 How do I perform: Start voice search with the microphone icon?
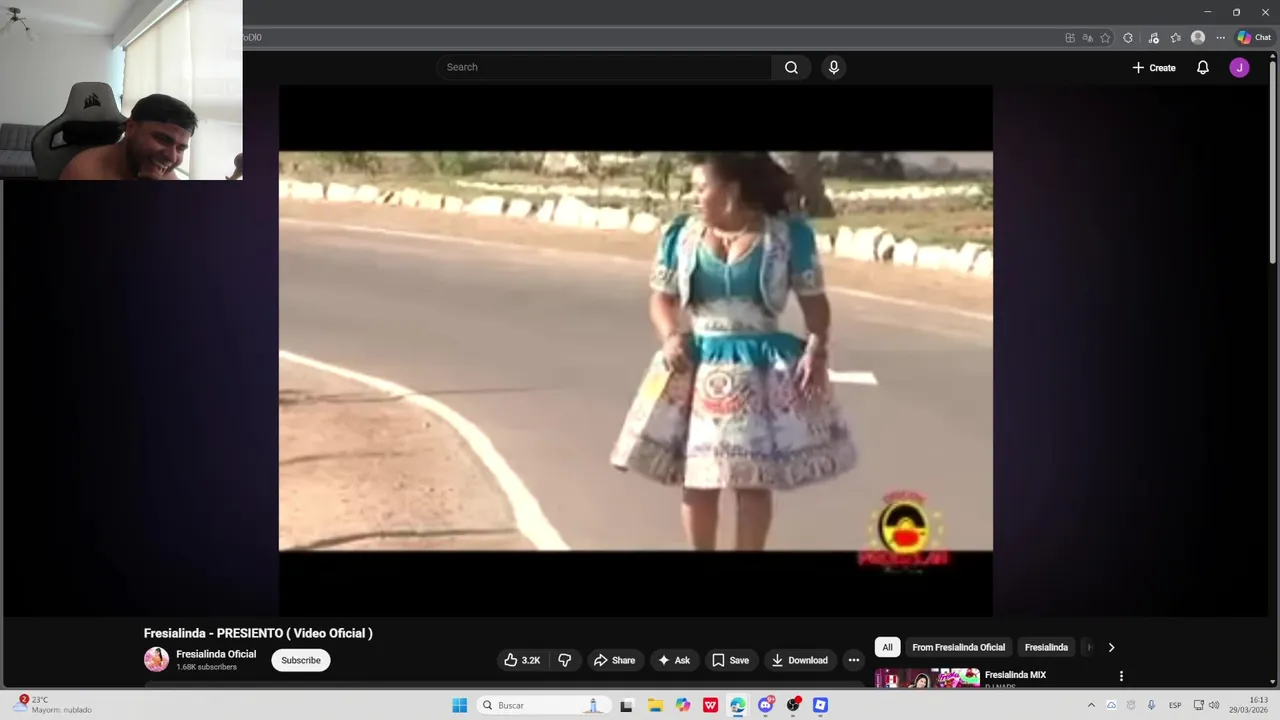point(834,67)
